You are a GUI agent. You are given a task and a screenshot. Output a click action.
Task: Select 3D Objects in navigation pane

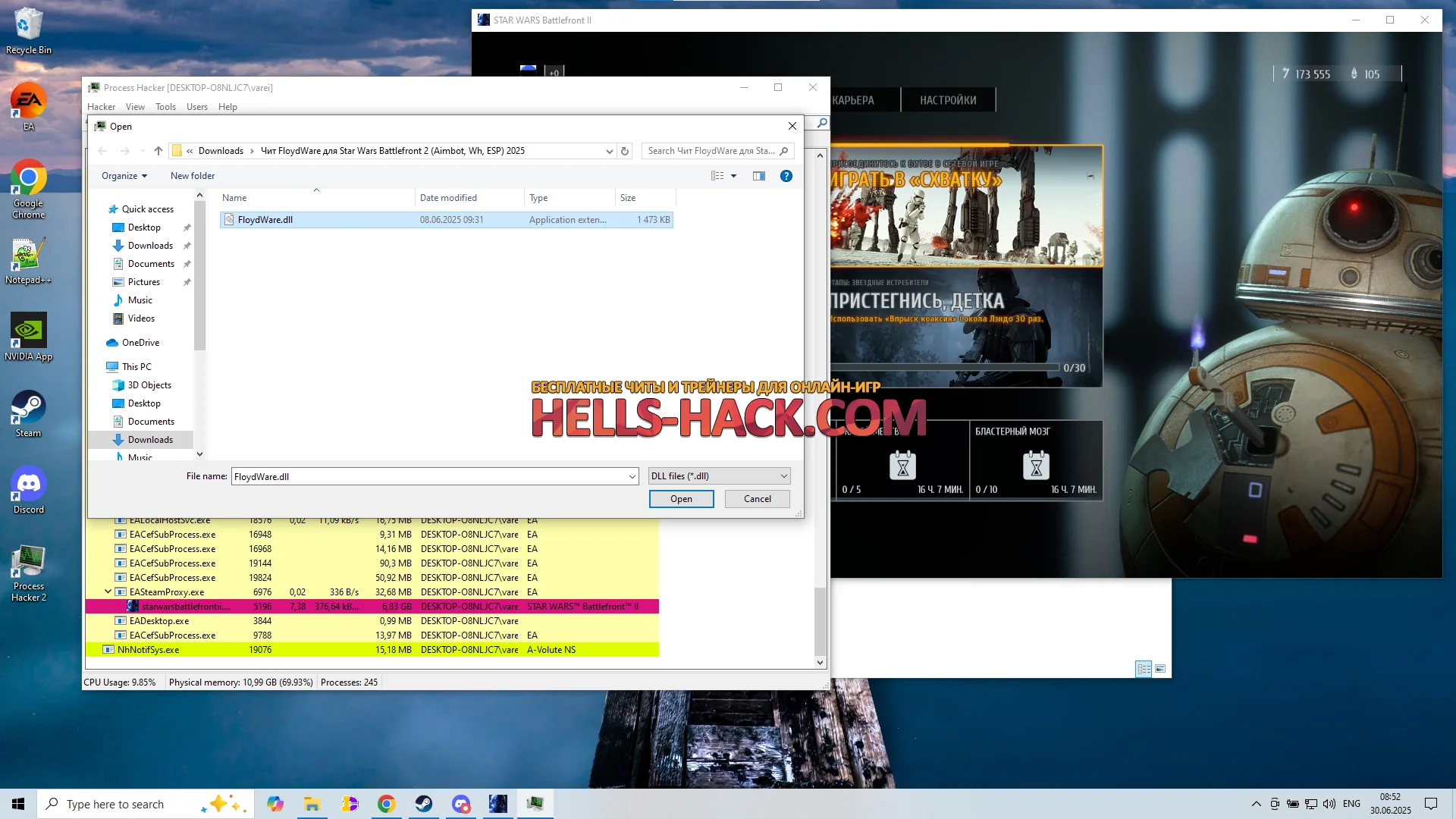click(149, 385)
